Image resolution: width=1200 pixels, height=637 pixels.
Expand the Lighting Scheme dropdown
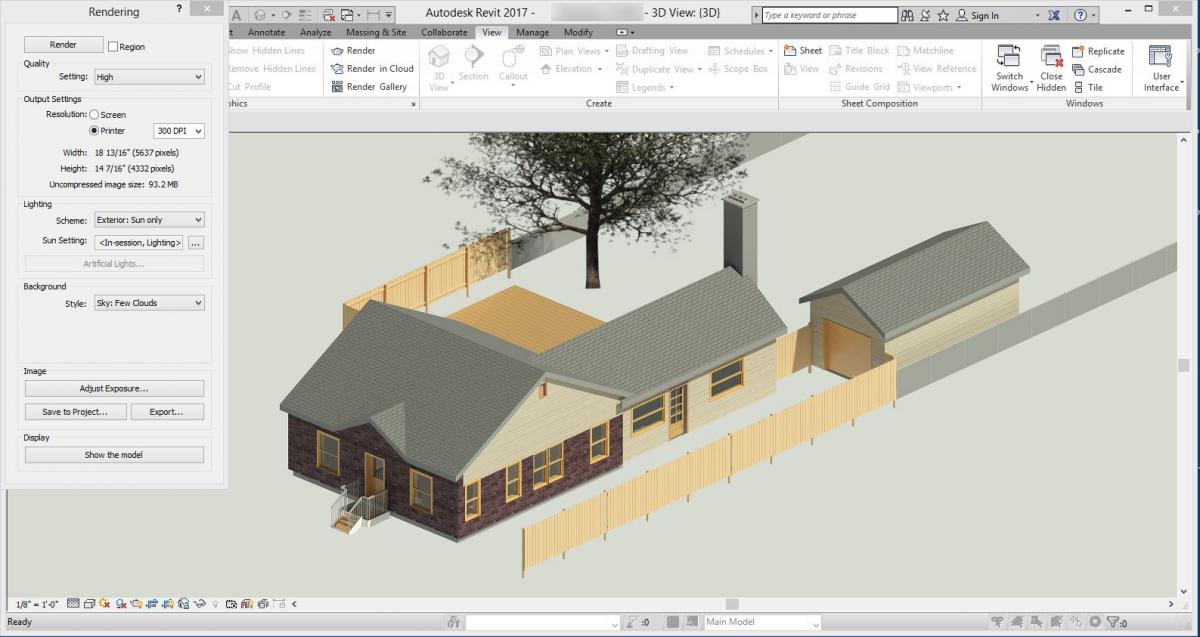click(x=149, y=220)
